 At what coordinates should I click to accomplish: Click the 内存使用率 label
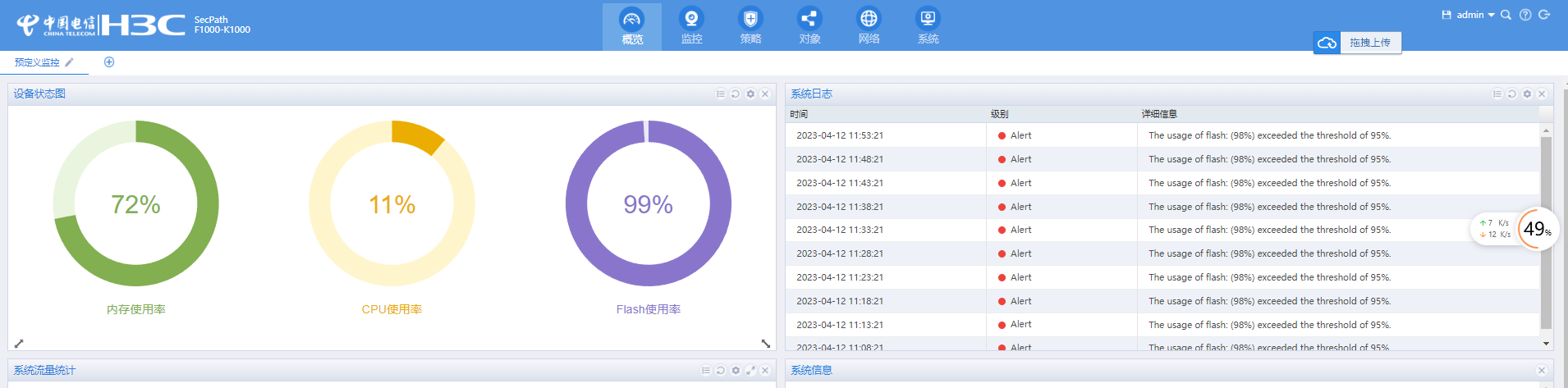click(136, 309)
